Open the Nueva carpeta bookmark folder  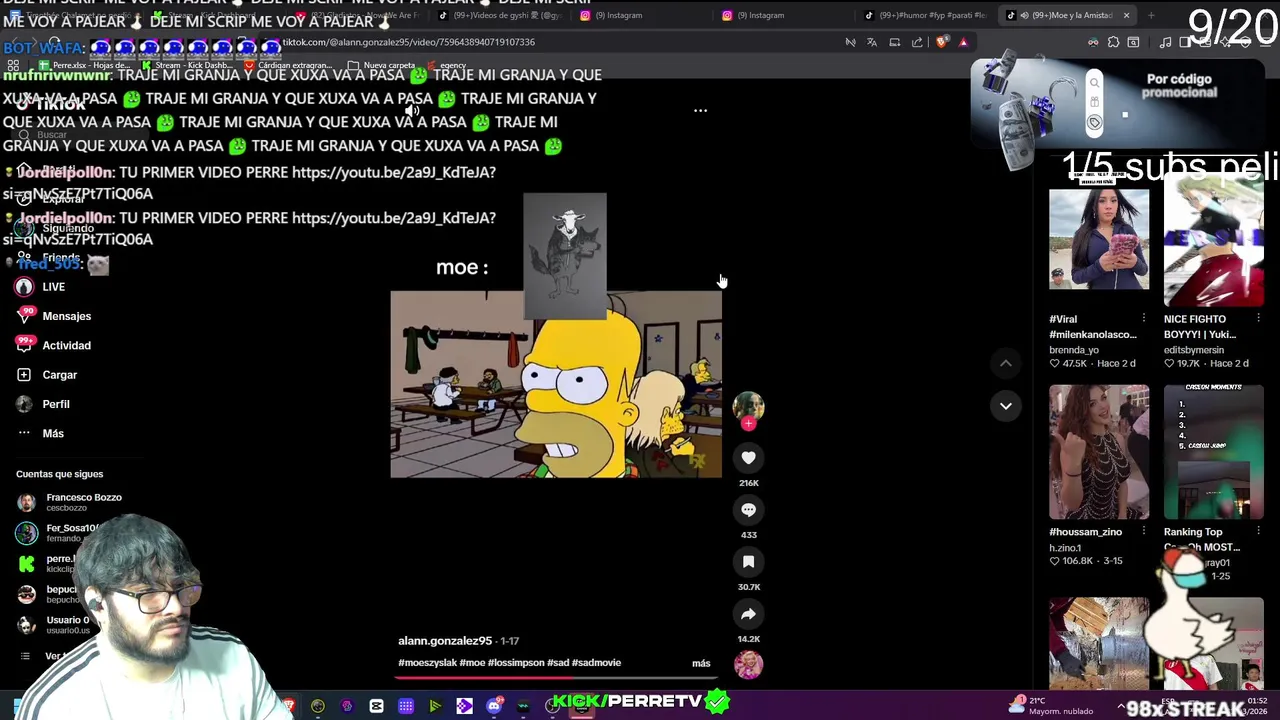click(382, 65)
